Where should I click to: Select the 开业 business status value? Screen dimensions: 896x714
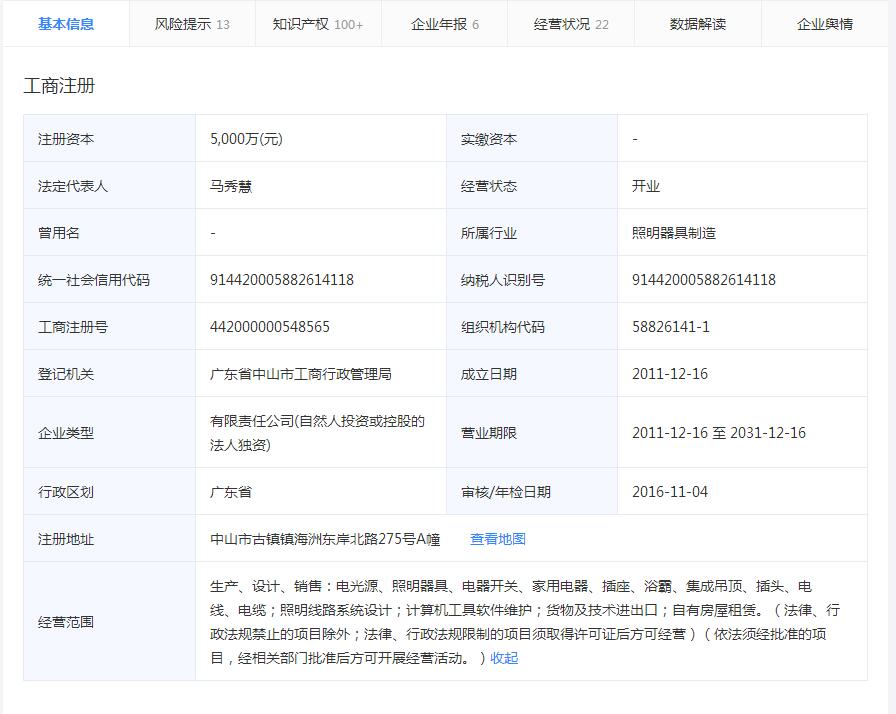(x=646, y=186)
